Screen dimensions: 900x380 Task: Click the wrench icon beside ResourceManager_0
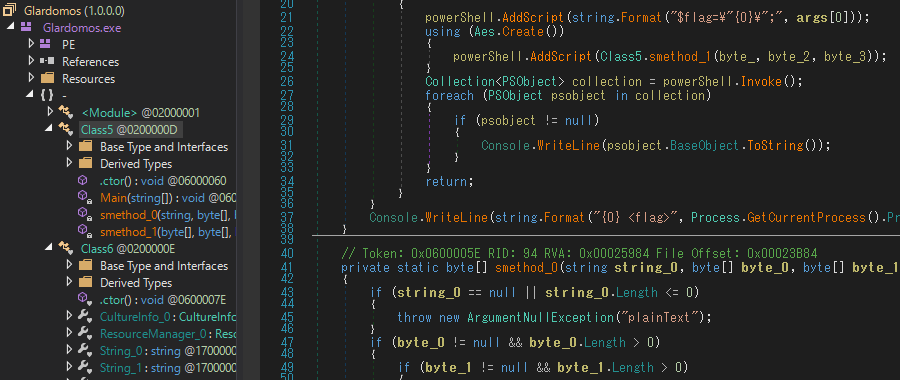[85, 334]
